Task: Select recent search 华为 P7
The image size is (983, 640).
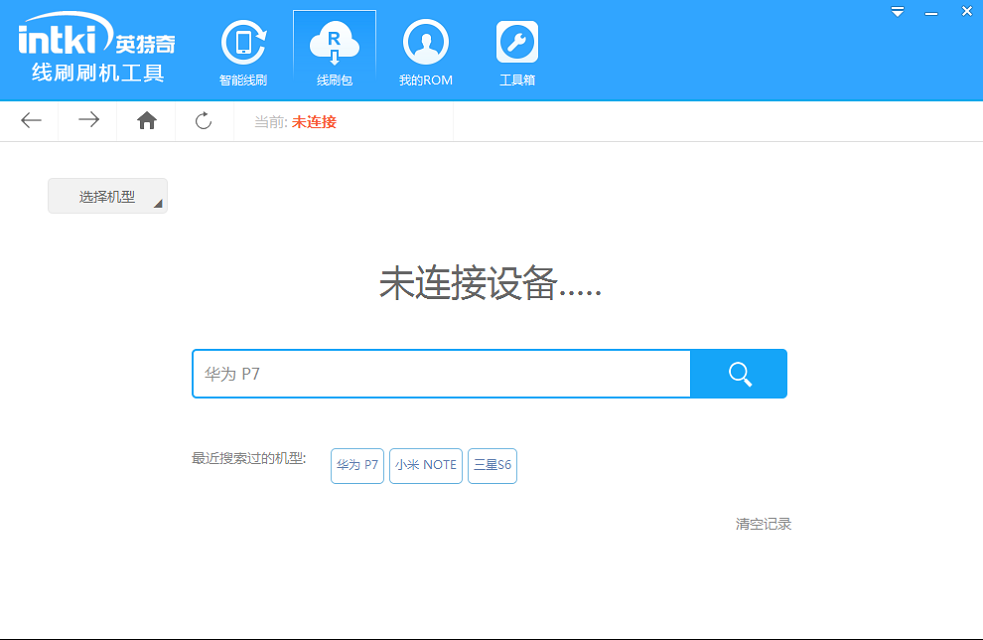Action: 356,465
